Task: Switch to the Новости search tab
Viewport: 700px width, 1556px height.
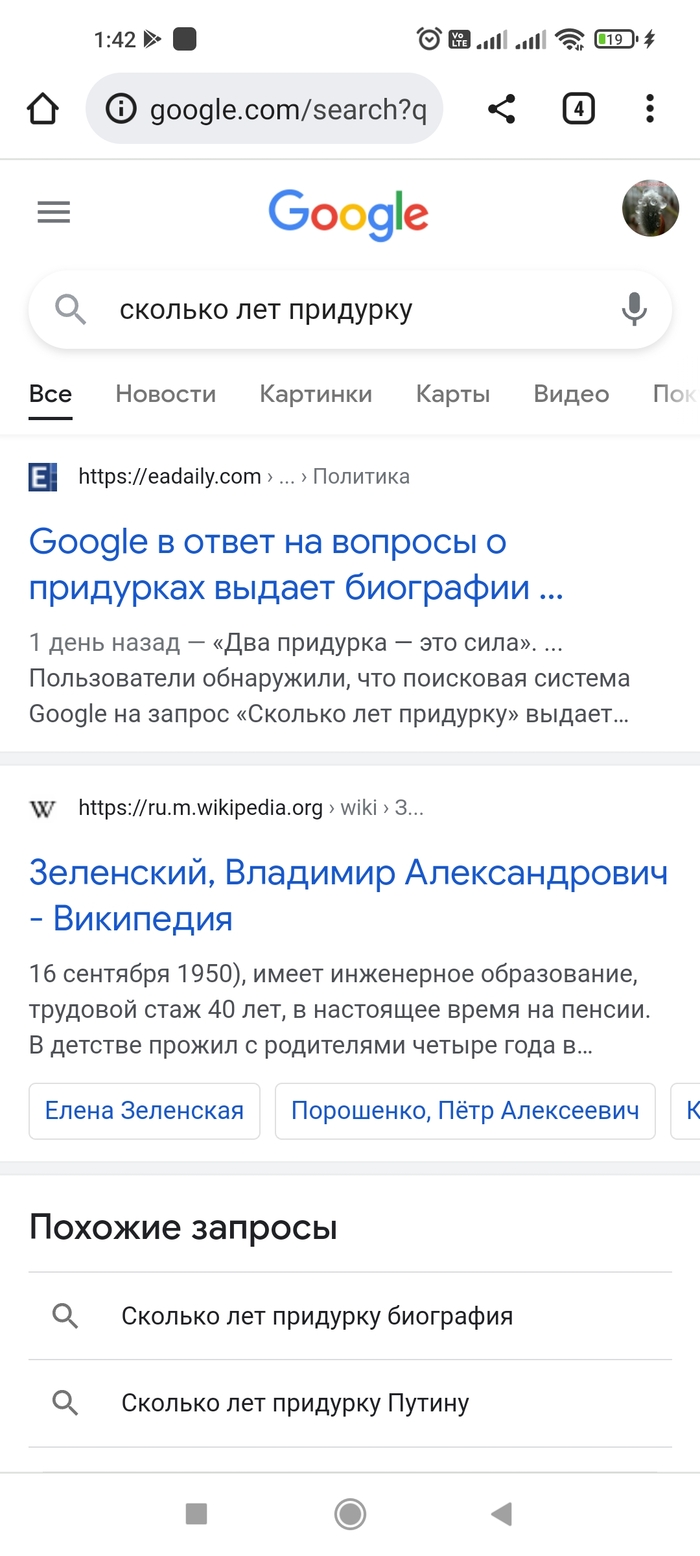Action: (165, 394)
